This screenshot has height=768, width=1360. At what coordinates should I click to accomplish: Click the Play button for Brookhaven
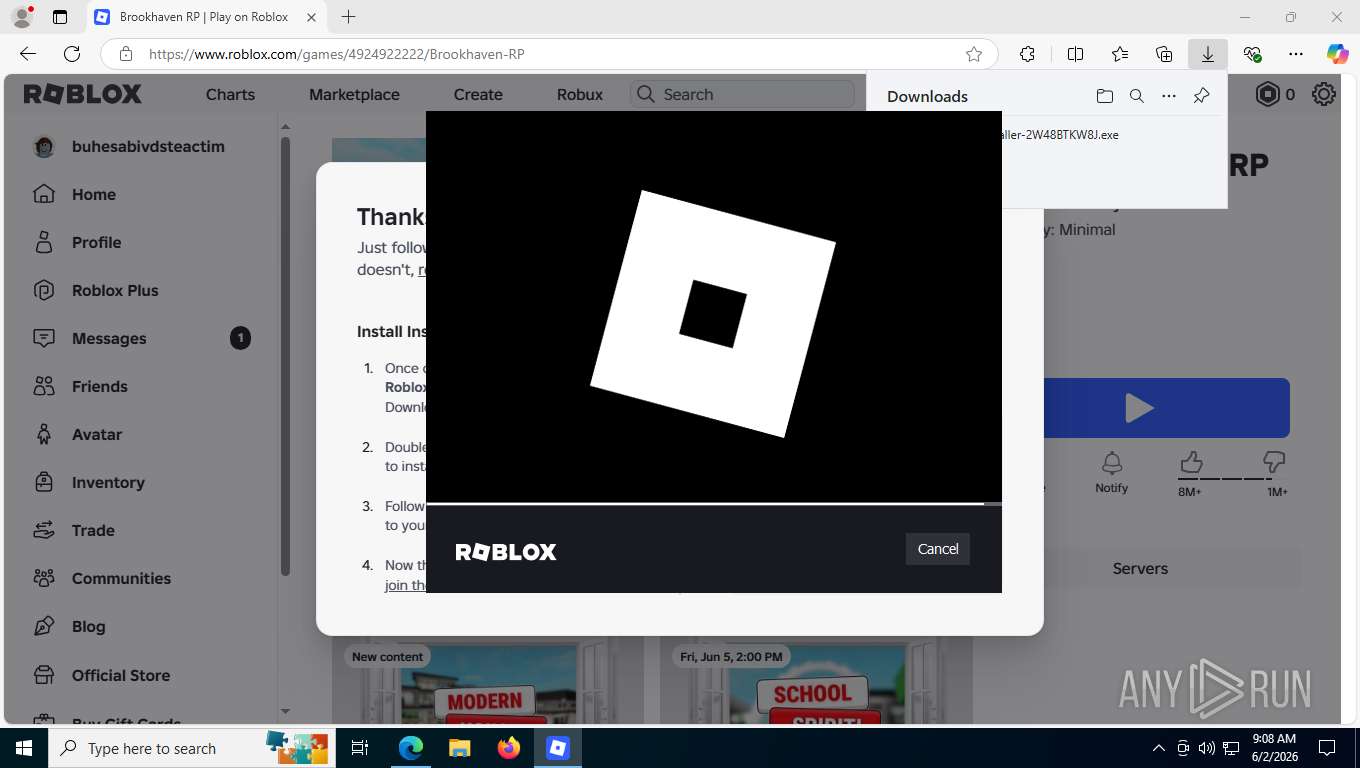tap(1138, 408)
